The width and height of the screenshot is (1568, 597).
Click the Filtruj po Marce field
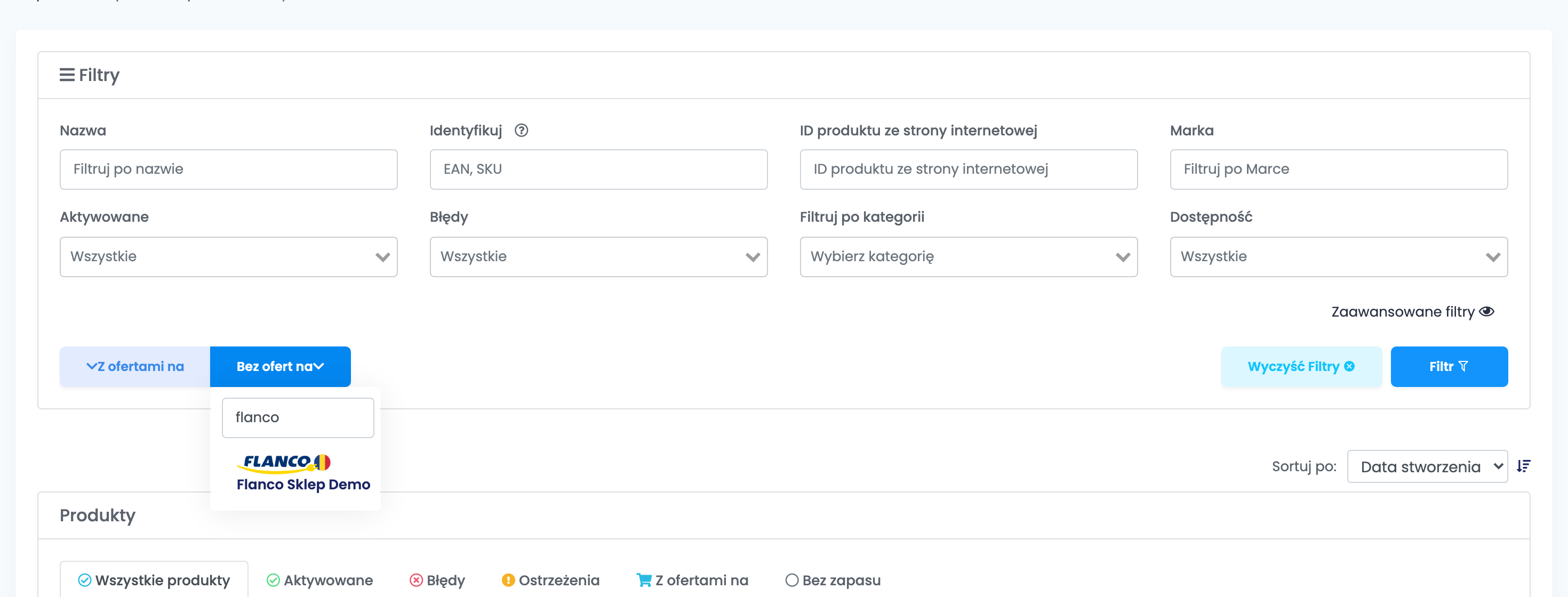1339,169
